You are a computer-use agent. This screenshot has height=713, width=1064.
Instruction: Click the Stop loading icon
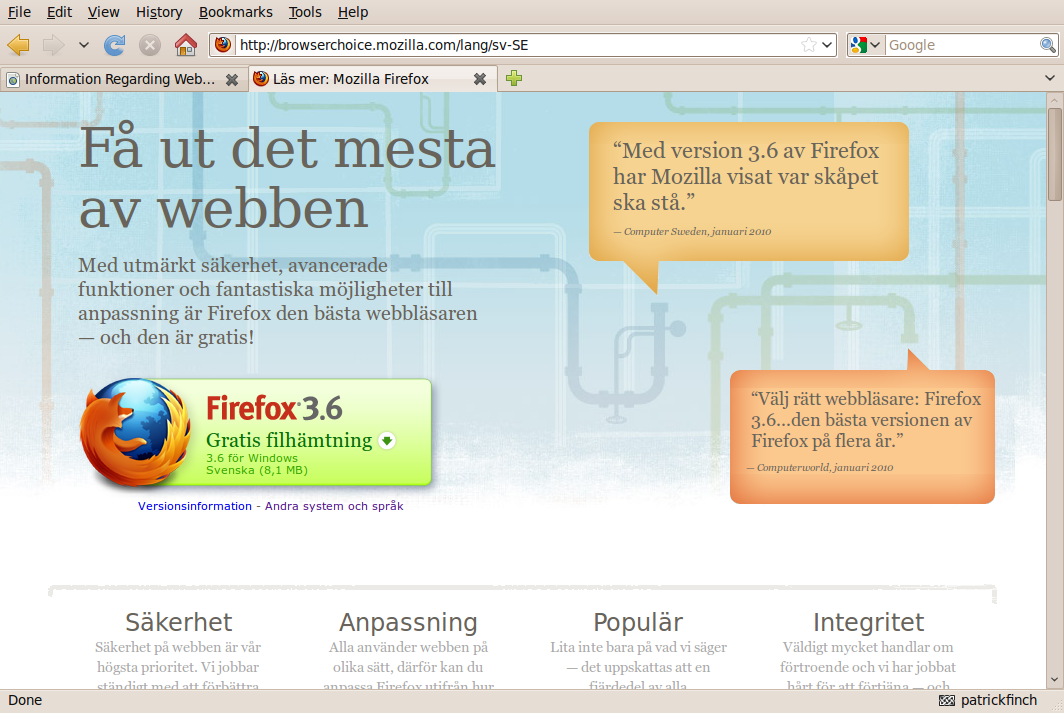pos(150,45)
